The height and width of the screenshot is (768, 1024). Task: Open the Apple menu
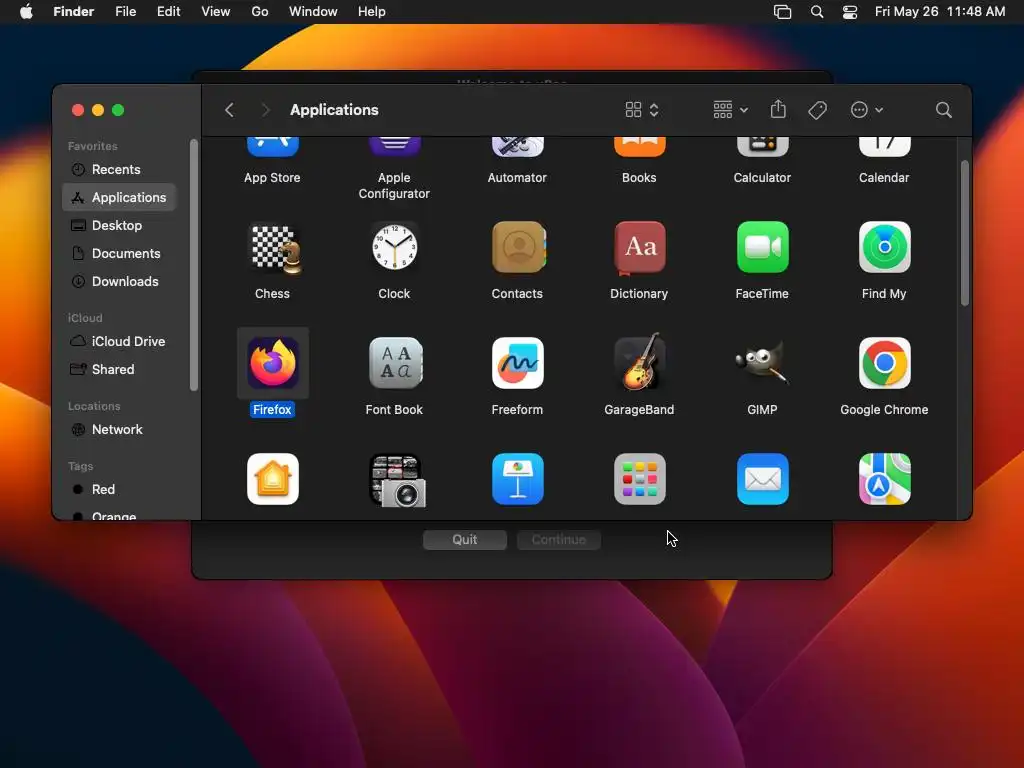(26, 12)
